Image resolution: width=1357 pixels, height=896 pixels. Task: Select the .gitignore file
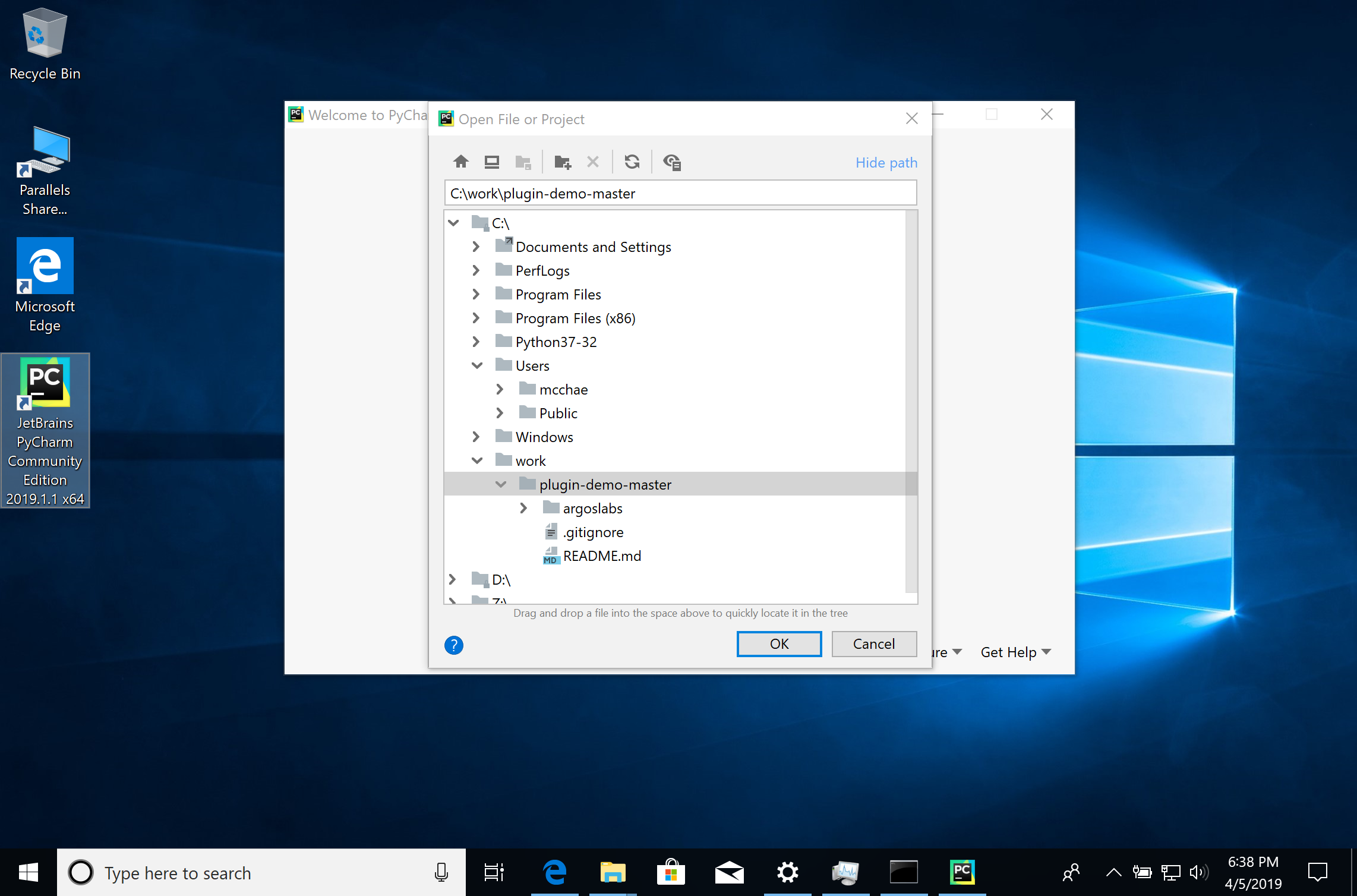tap(590, 531)
